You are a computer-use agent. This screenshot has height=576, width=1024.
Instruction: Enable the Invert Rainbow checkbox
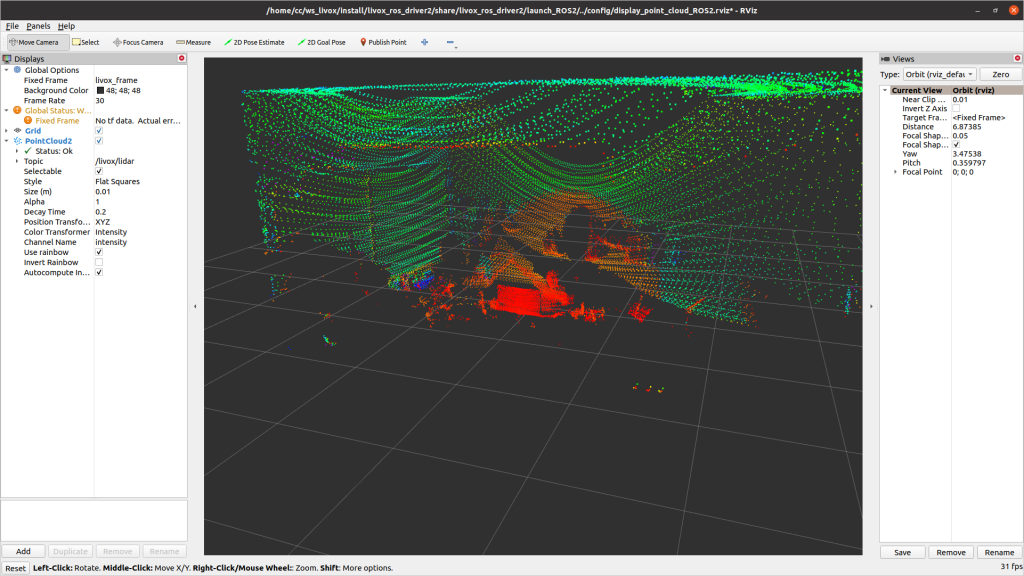99,262
